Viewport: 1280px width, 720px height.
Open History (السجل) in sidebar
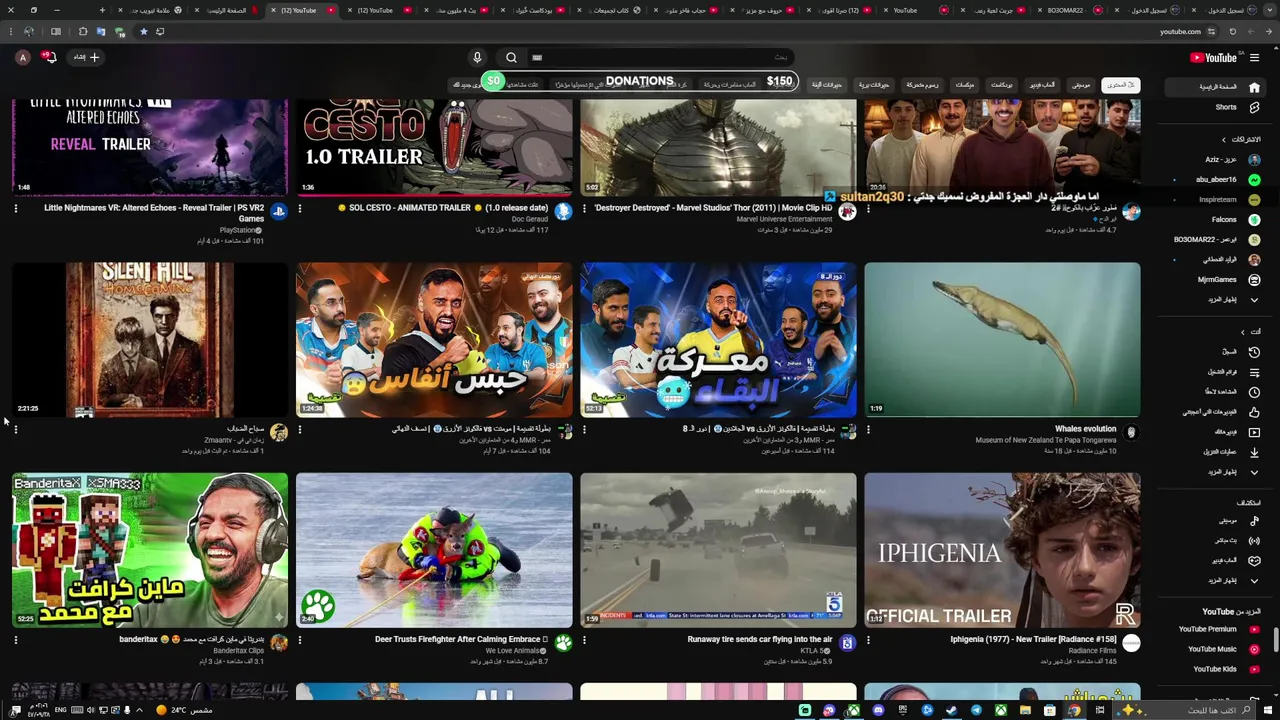(1215, 352)
